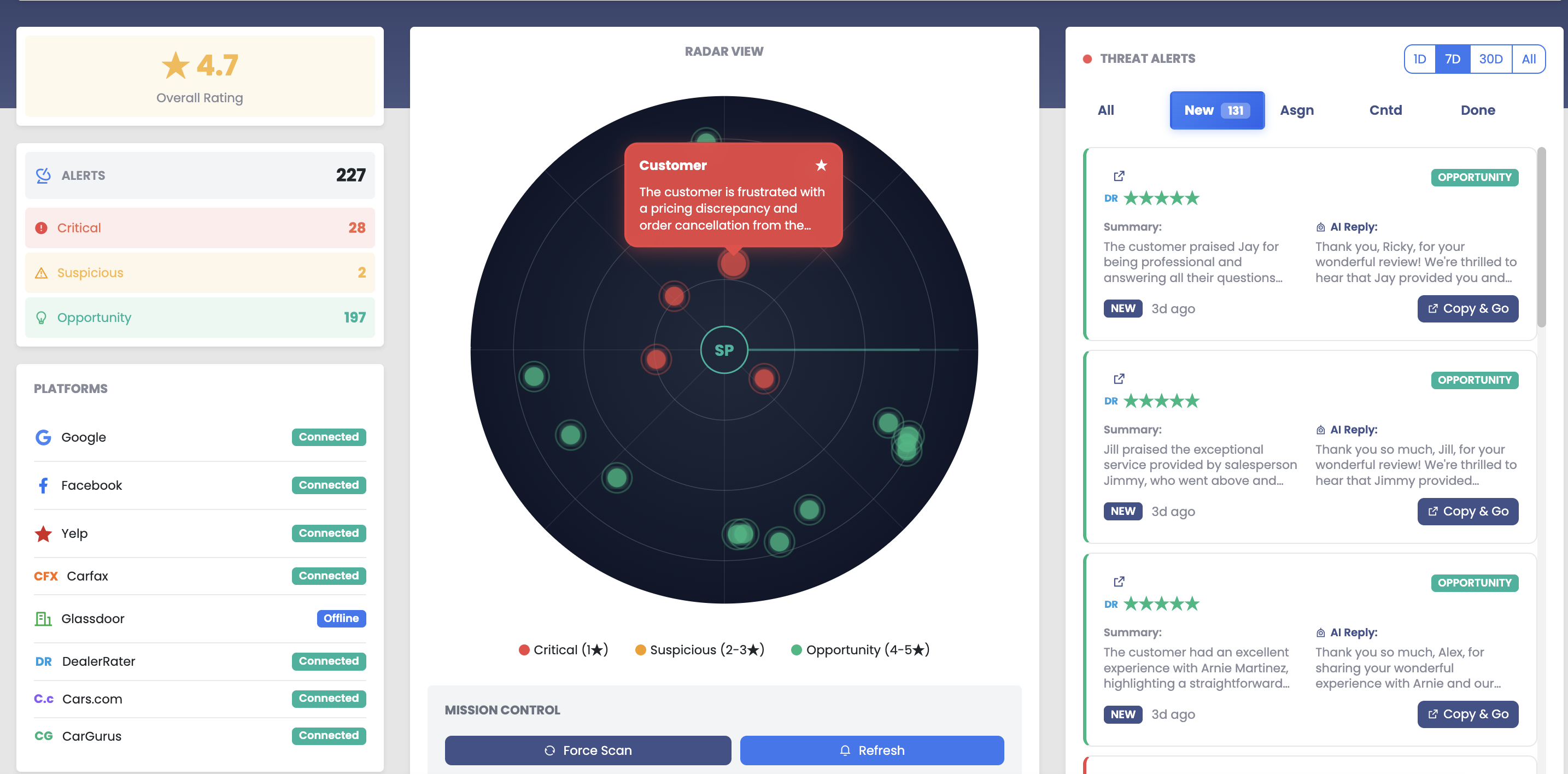Select the 1D time range
The height and width of the screenshot is (774, 1568).
(x=1419, y=58)
